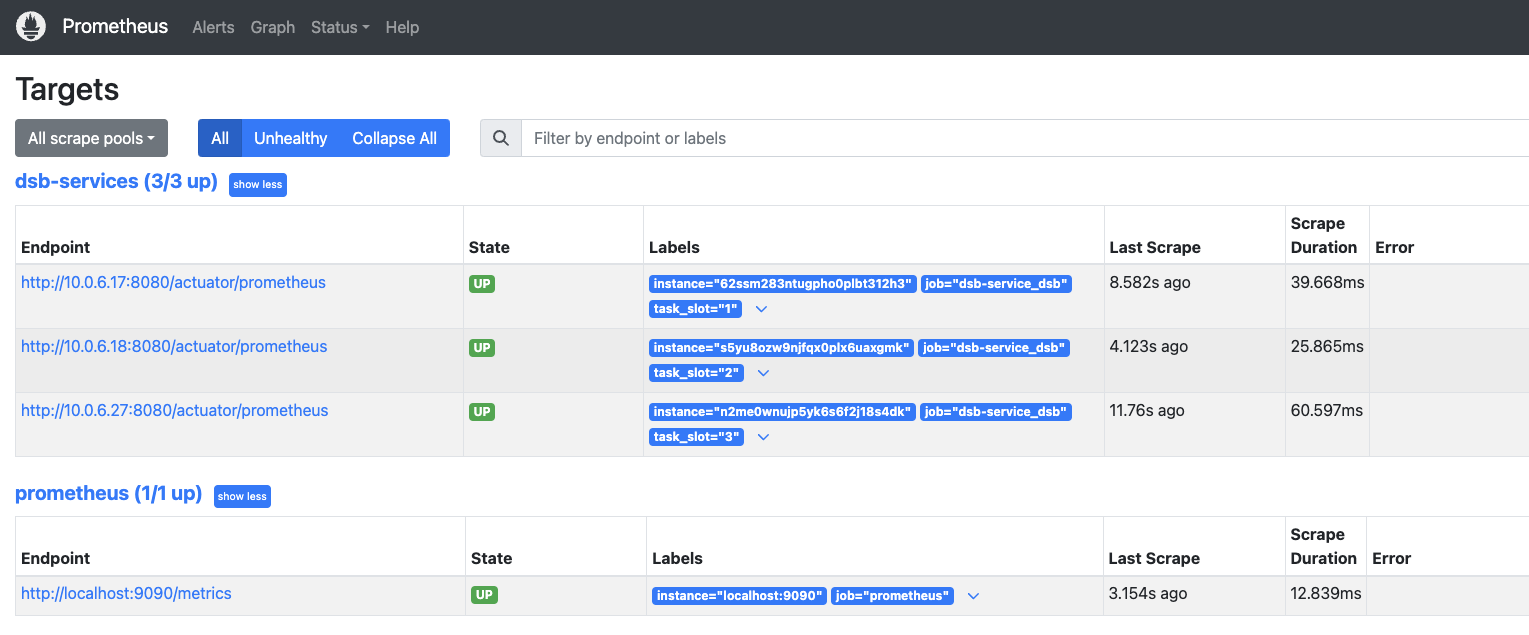The image size is (1529, 635).
Task: Focus the Filter by endpoint or labels field
Action: click(x=1020, y=138)
